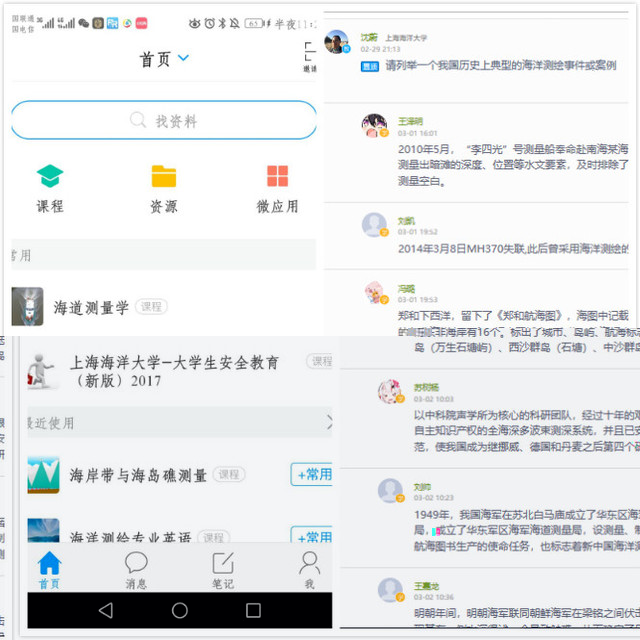Click the 找资料 search field
640x640 pixels.
coord(164,120)
